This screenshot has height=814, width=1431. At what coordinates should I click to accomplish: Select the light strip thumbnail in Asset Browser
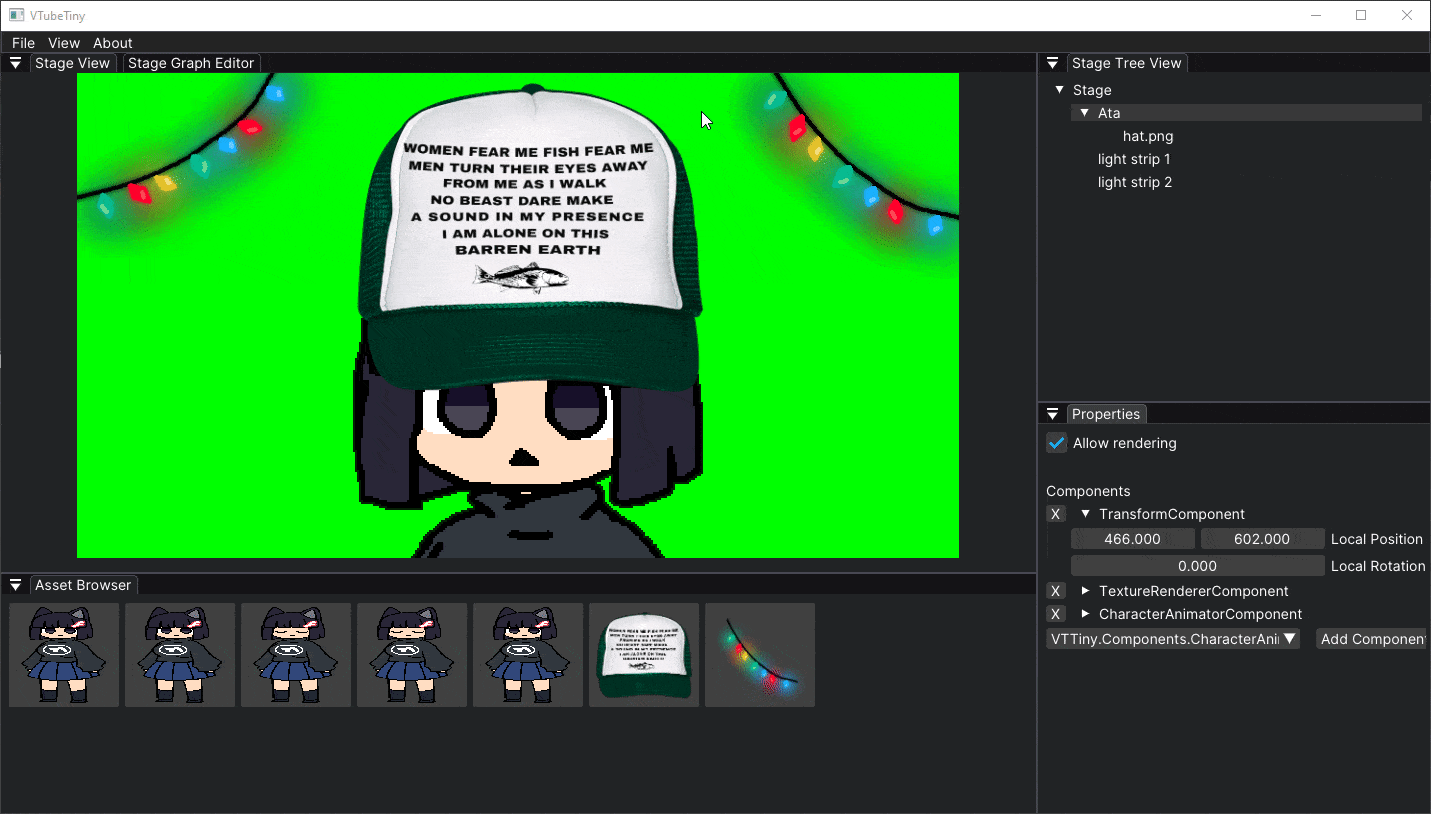pos(760,655)
